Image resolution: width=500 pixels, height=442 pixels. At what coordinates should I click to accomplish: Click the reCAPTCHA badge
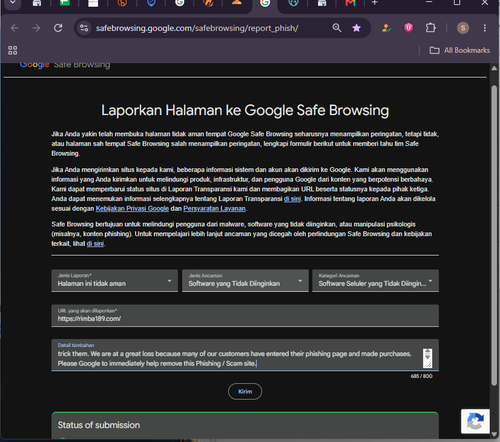(475, 421)
